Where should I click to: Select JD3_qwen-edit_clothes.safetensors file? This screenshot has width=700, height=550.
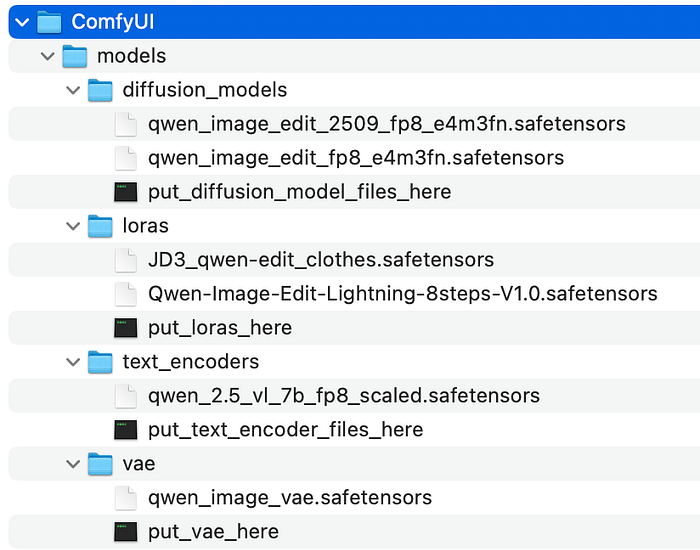320,260
